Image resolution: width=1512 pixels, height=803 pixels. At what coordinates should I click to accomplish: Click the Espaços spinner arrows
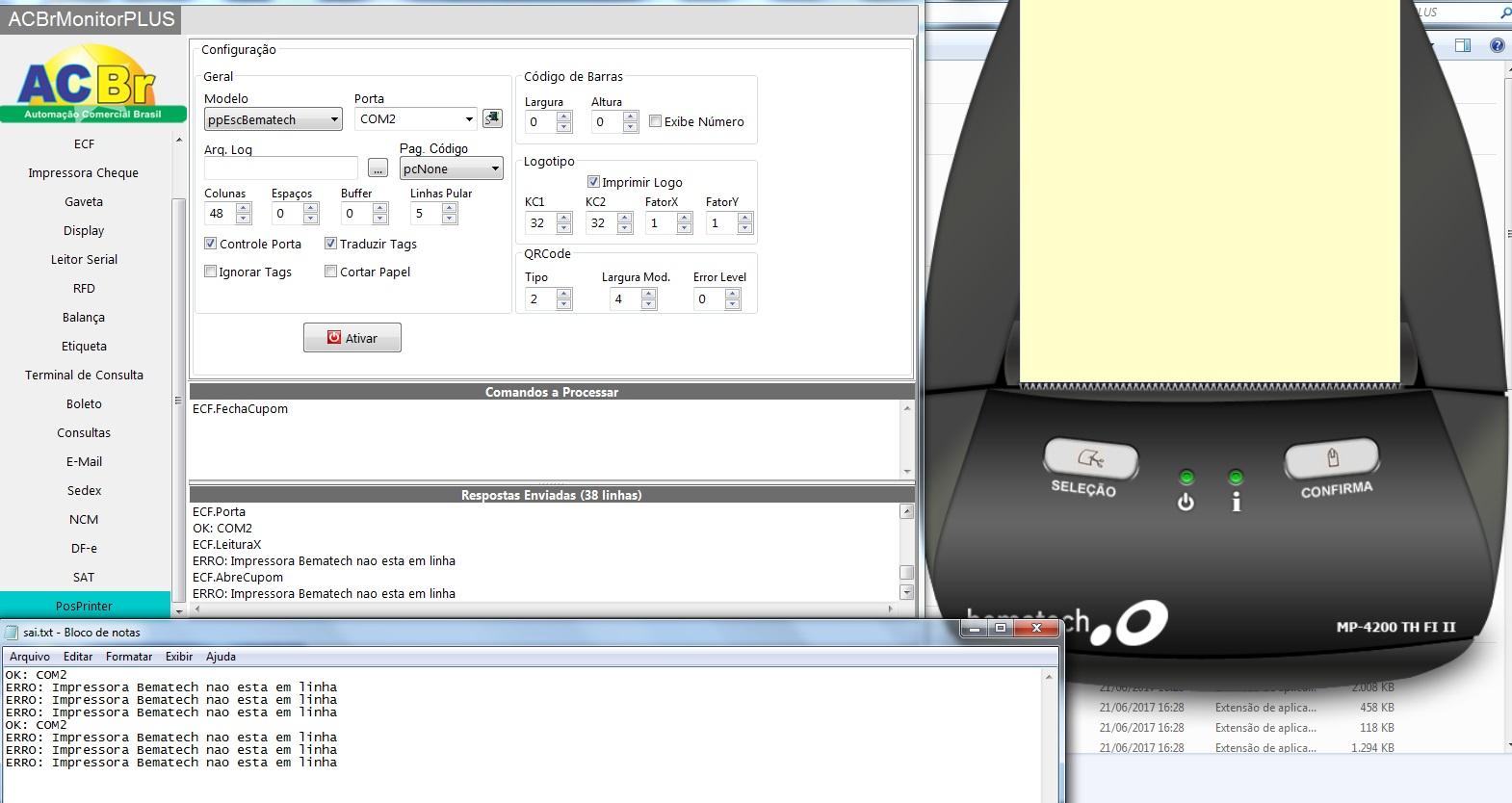(312, 214)
